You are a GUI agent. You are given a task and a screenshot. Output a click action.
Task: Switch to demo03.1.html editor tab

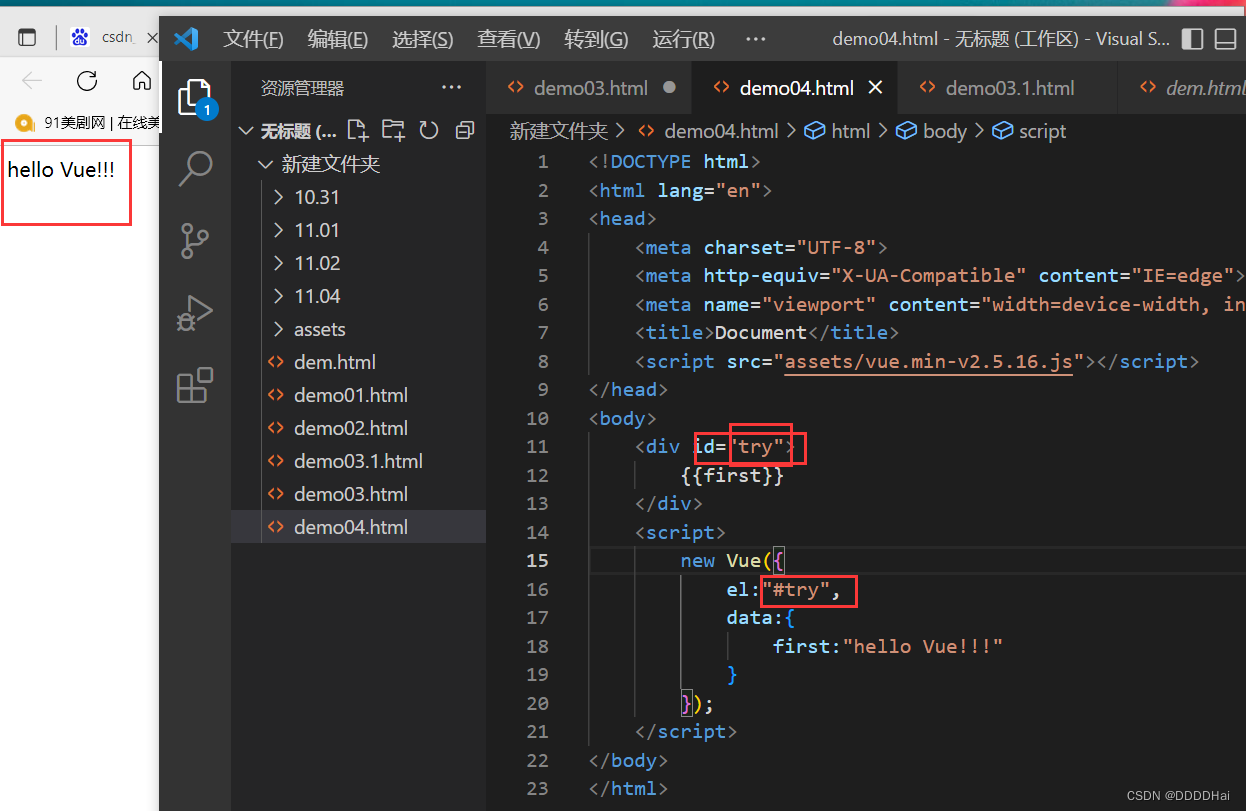(x=1008, y=88)
